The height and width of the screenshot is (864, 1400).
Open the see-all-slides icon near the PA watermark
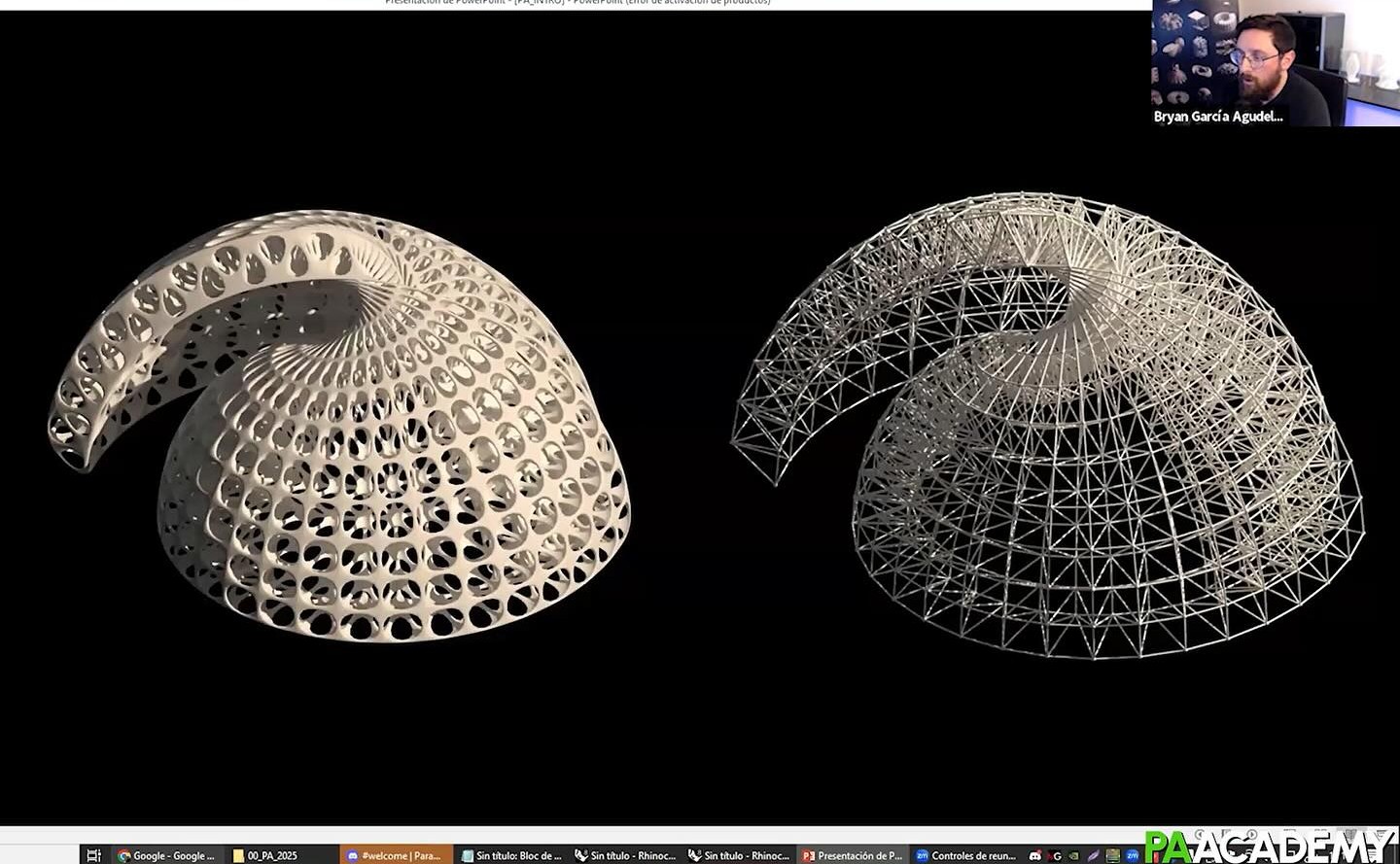1286,833
